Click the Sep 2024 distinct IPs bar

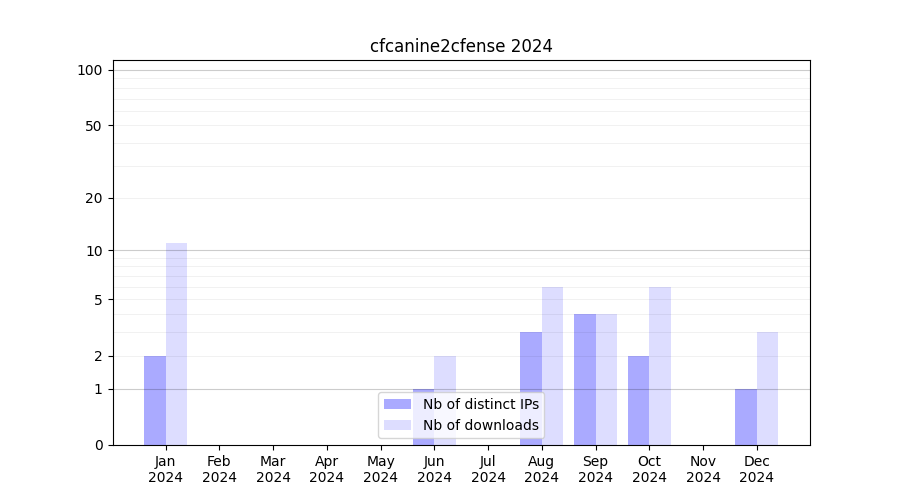pyautogui.click(x=585, y=379)
